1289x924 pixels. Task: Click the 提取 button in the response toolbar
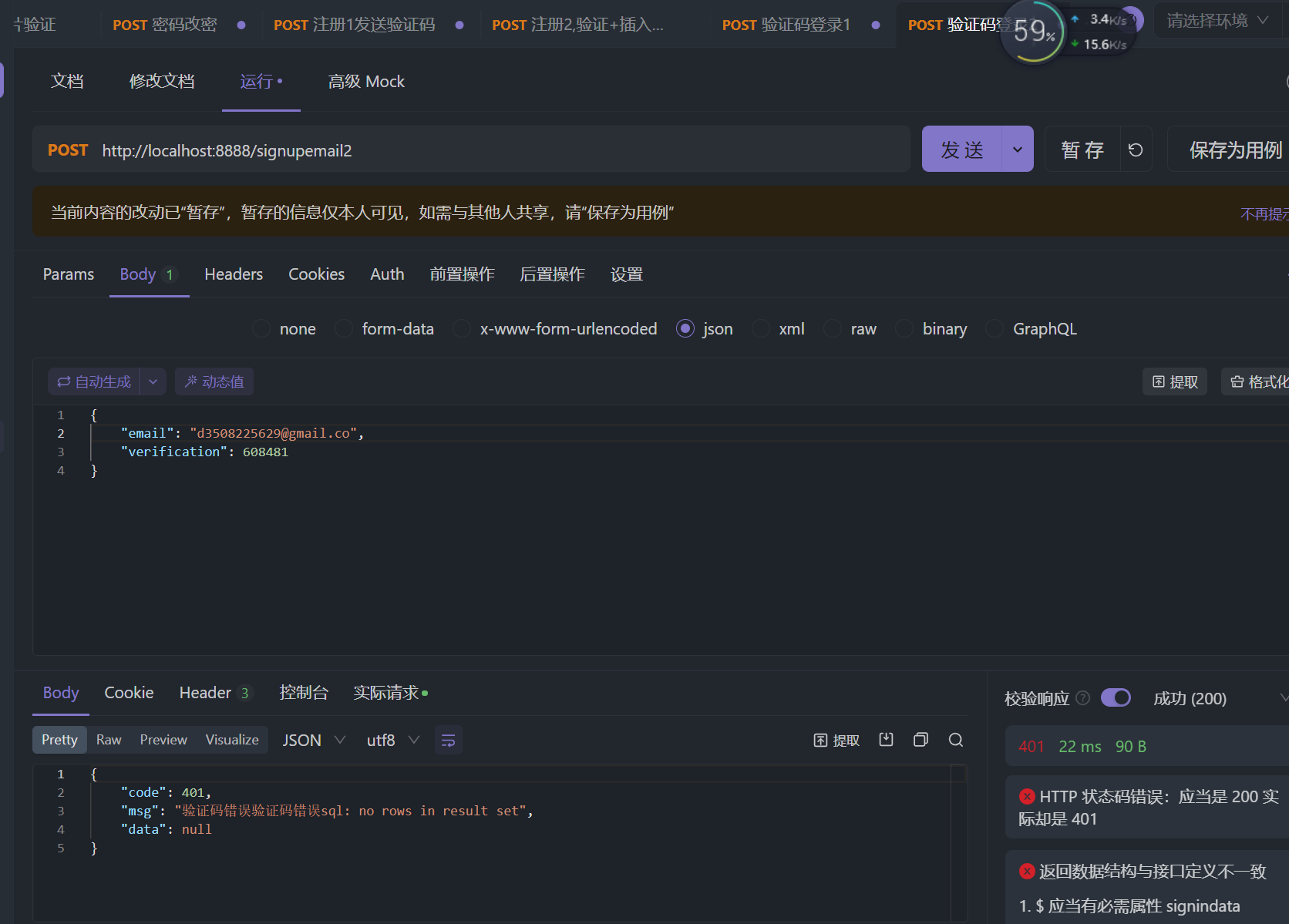click(836, 740)
